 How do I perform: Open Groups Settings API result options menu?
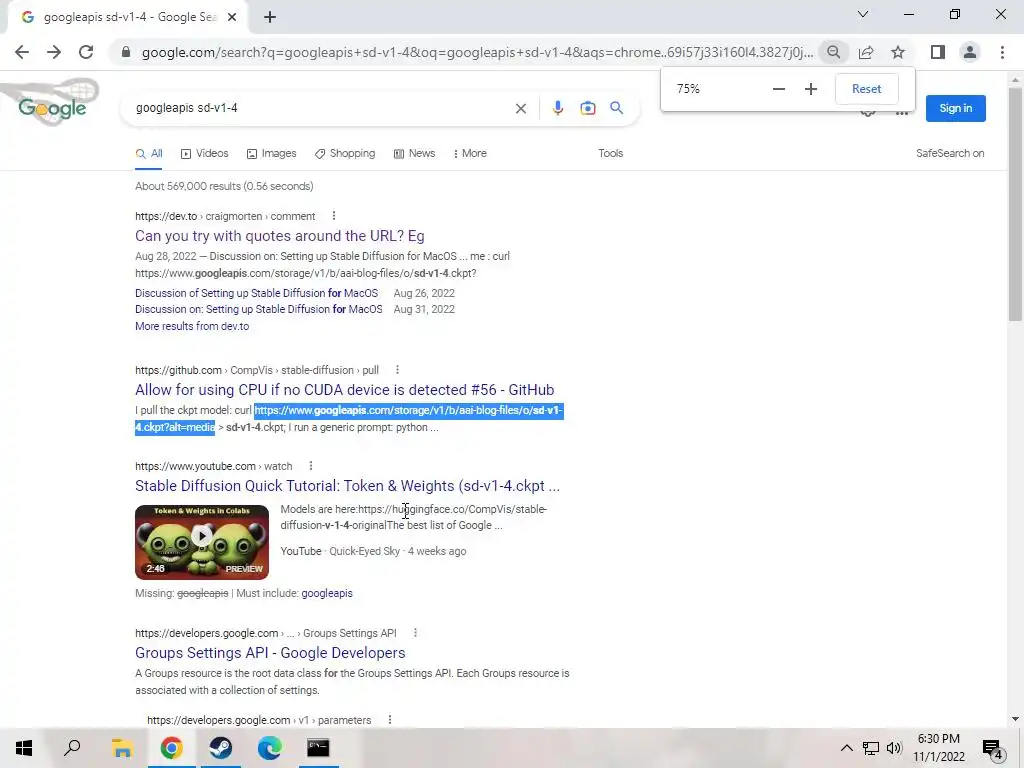[x=415, y=633]
